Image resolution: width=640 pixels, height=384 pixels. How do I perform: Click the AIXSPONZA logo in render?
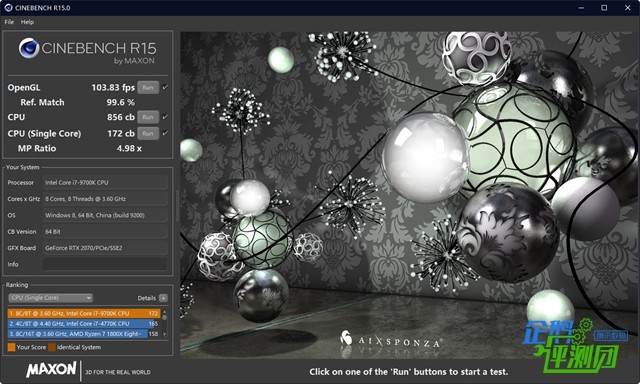(x=390, y=340)
